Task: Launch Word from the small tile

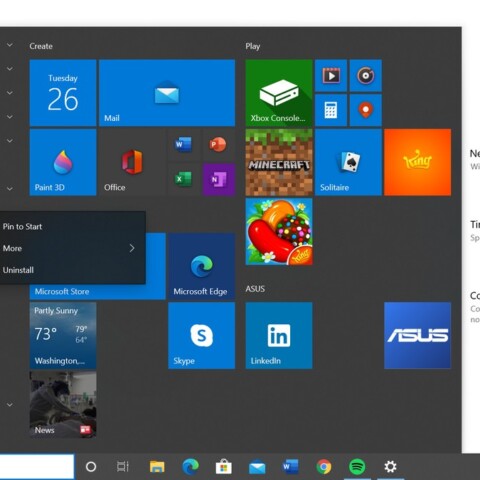Action: tap(184, 145)
